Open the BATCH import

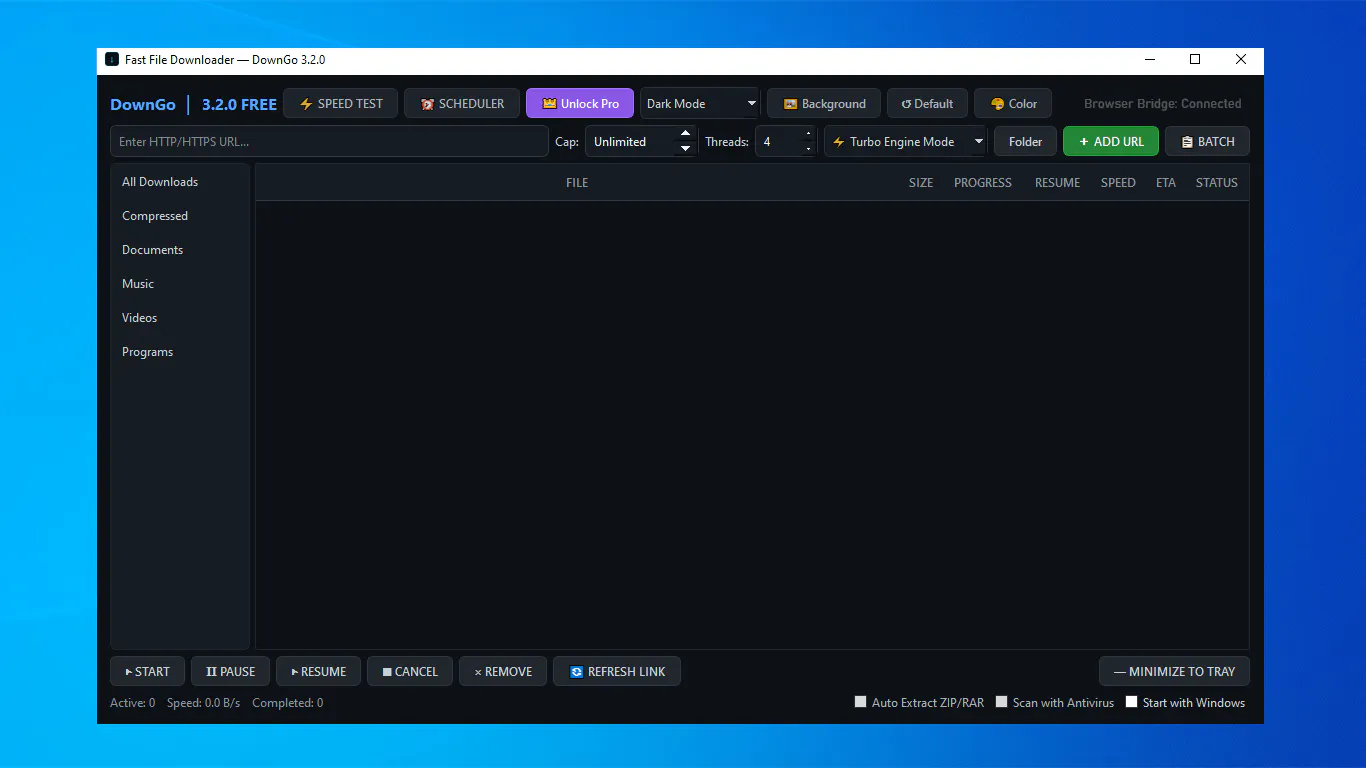pos(1207,142)
